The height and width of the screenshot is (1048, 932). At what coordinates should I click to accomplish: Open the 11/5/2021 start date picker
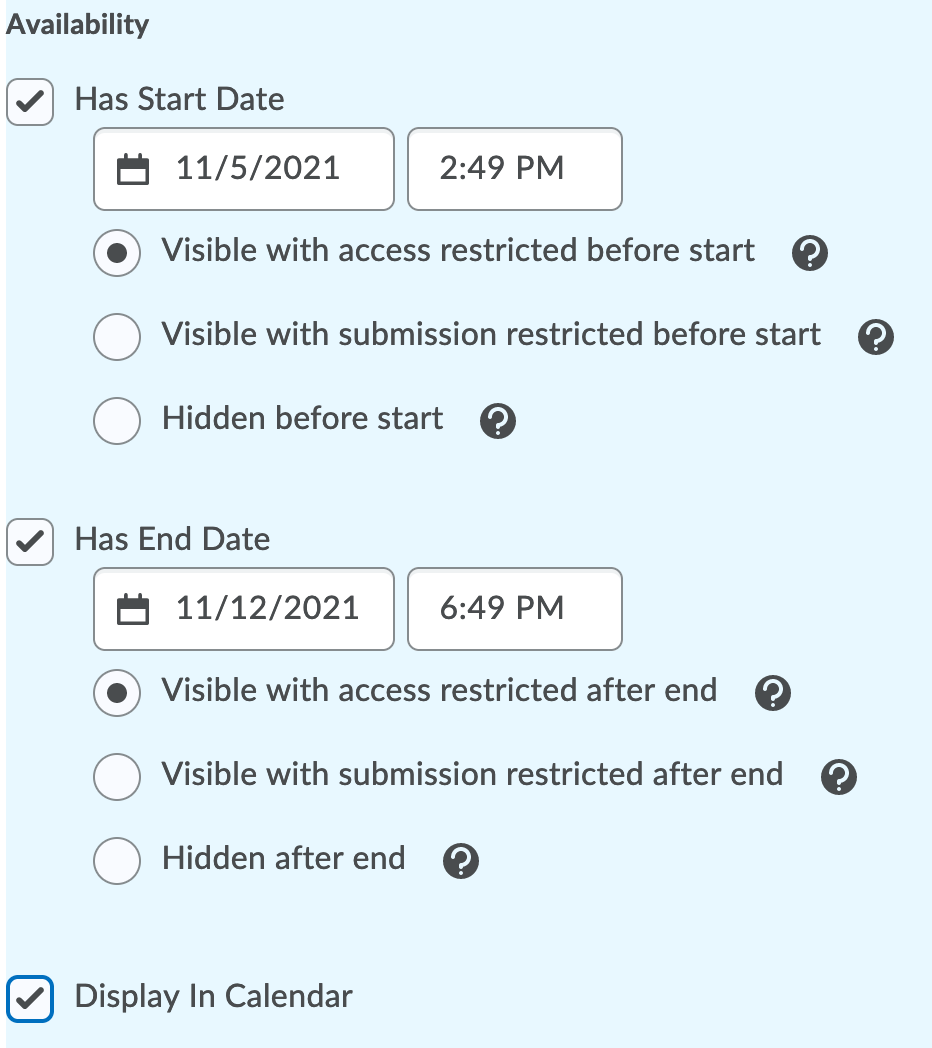point(256,169)
